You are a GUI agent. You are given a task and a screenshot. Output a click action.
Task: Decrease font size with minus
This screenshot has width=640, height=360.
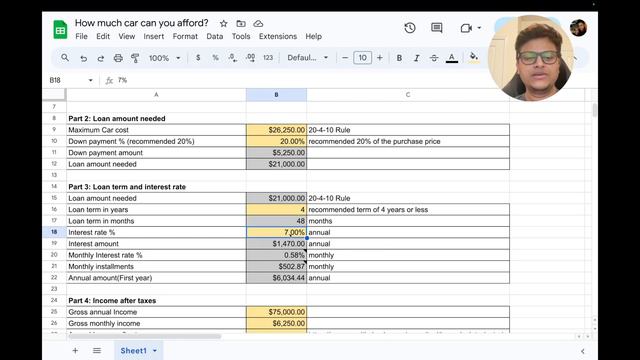(x=345, y=58)
